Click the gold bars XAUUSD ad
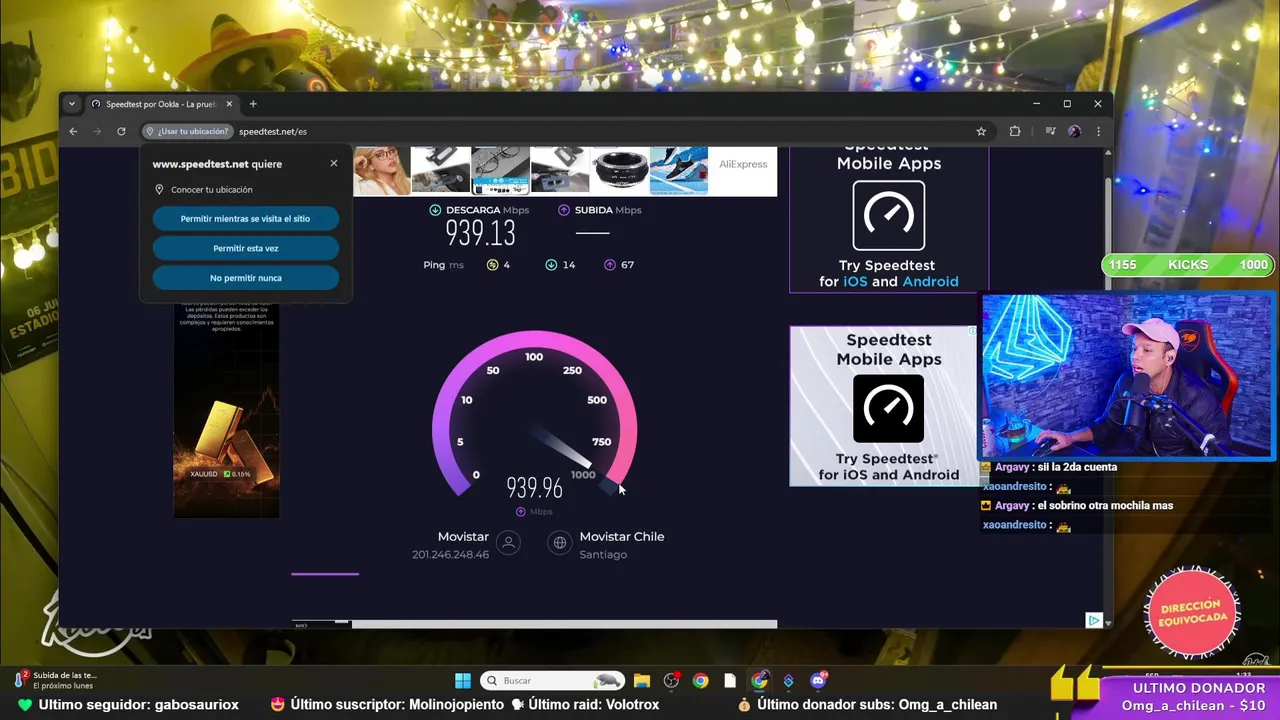The image size is (1280, 720). pyautogui.click(x=227, y=410)
